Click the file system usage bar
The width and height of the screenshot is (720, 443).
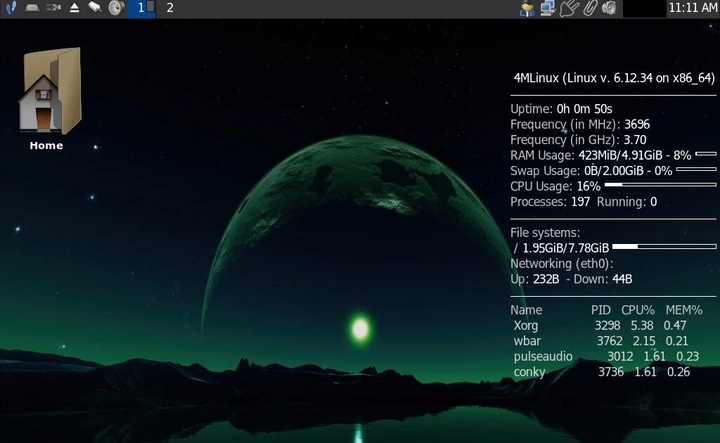click(x=665, y=246)
